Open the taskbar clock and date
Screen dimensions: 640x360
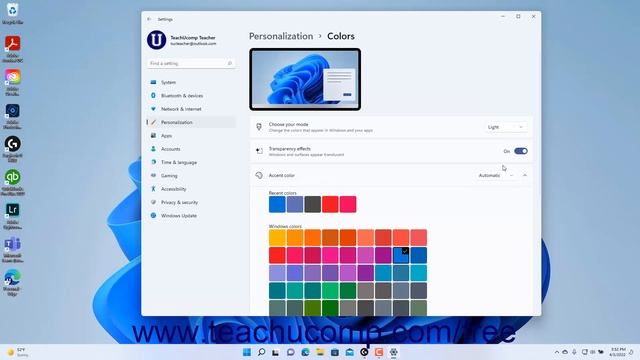[618, 352]
